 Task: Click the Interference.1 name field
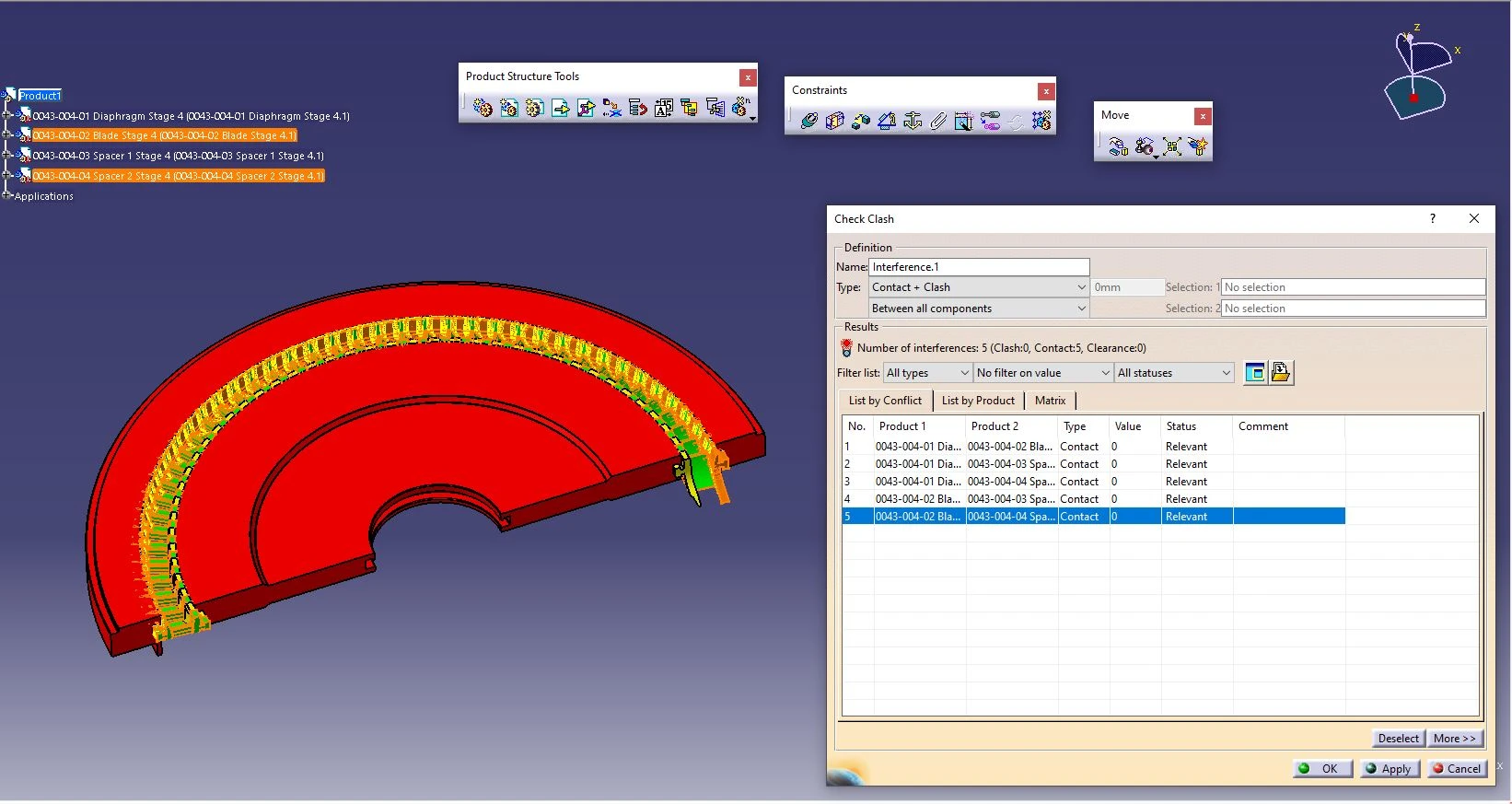(x=978, y=267)
